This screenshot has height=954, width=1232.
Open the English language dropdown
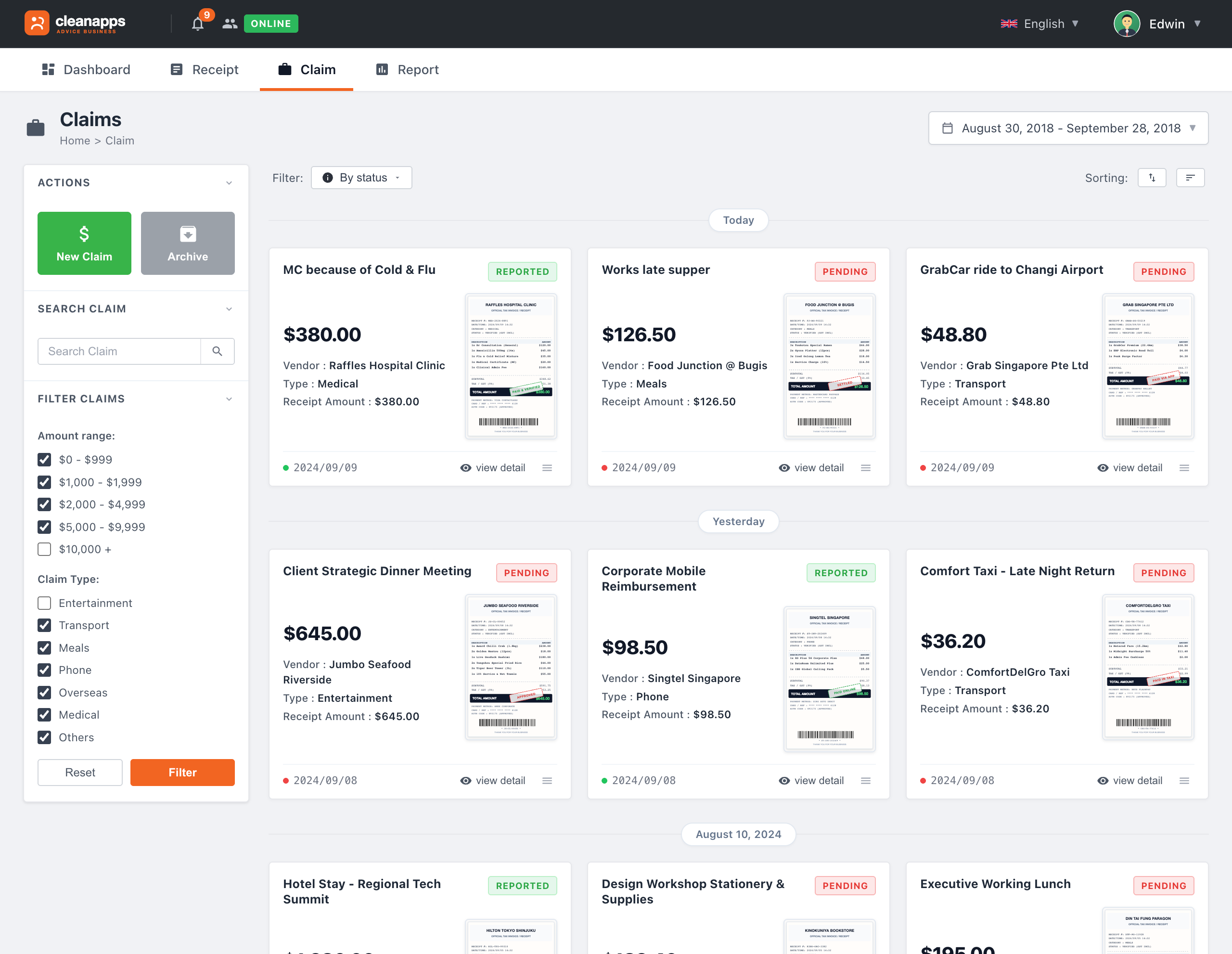click(1039, 24)
